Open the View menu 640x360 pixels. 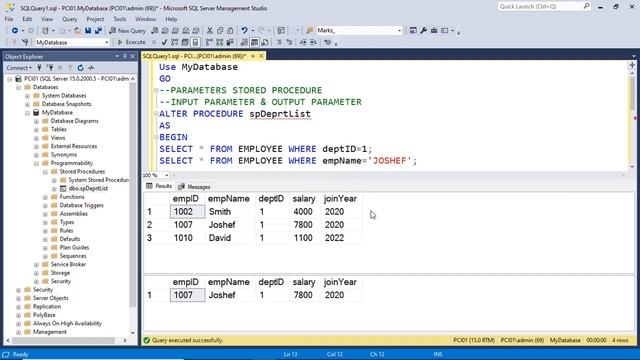(47, 19)
